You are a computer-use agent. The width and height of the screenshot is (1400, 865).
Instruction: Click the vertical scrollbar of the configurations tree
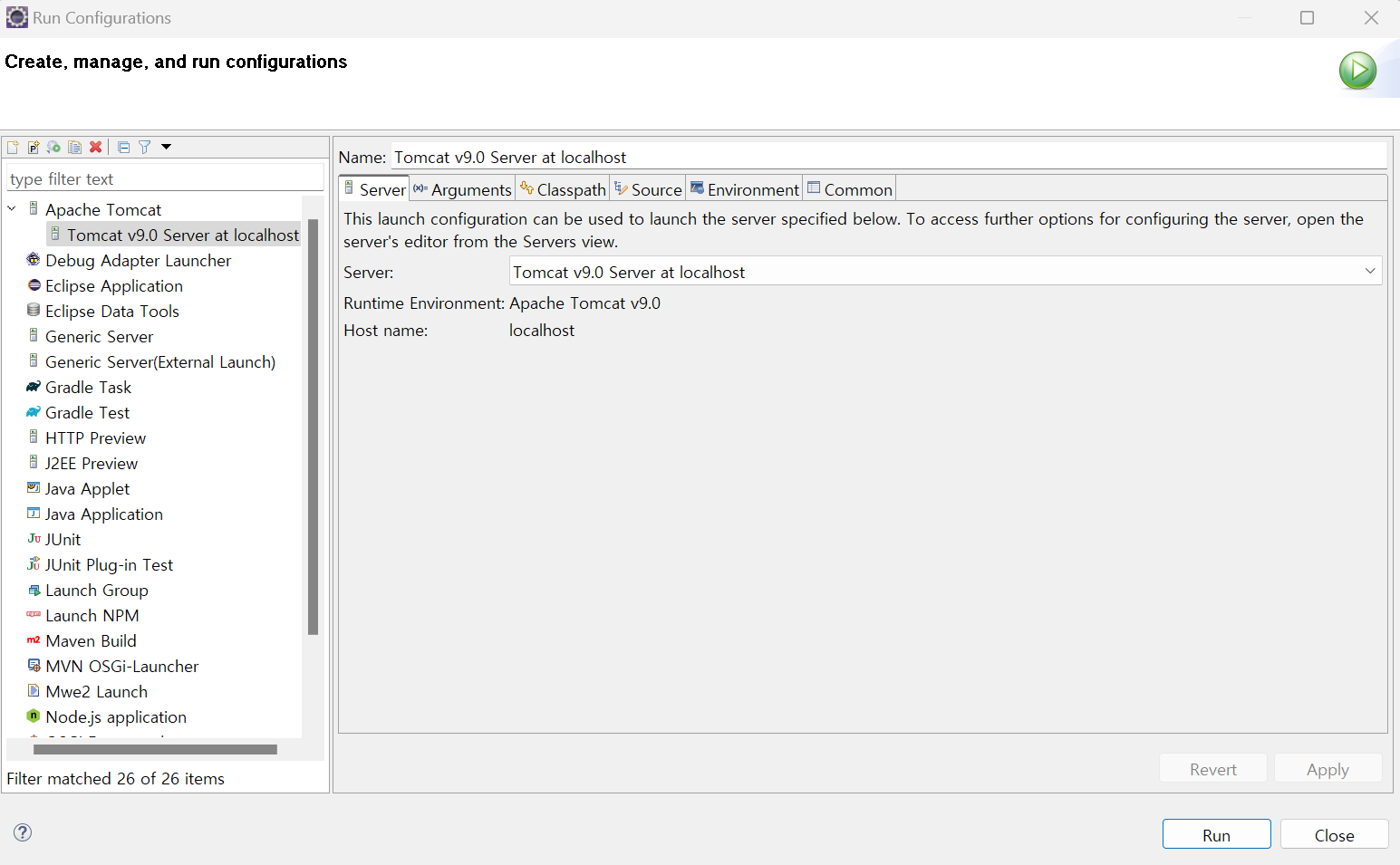(313, 427)
